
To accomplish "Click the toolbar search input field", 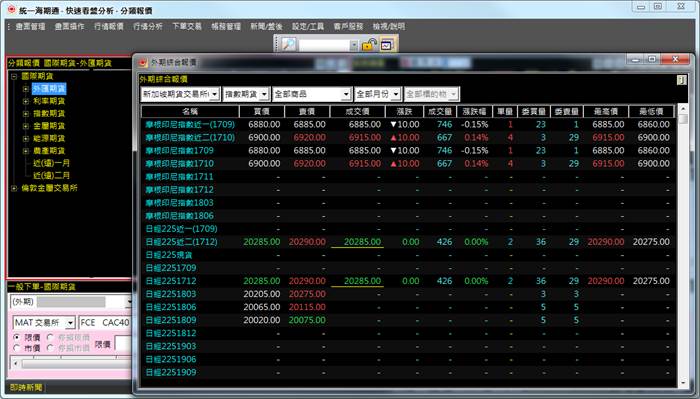I will [x=324, y=45].
